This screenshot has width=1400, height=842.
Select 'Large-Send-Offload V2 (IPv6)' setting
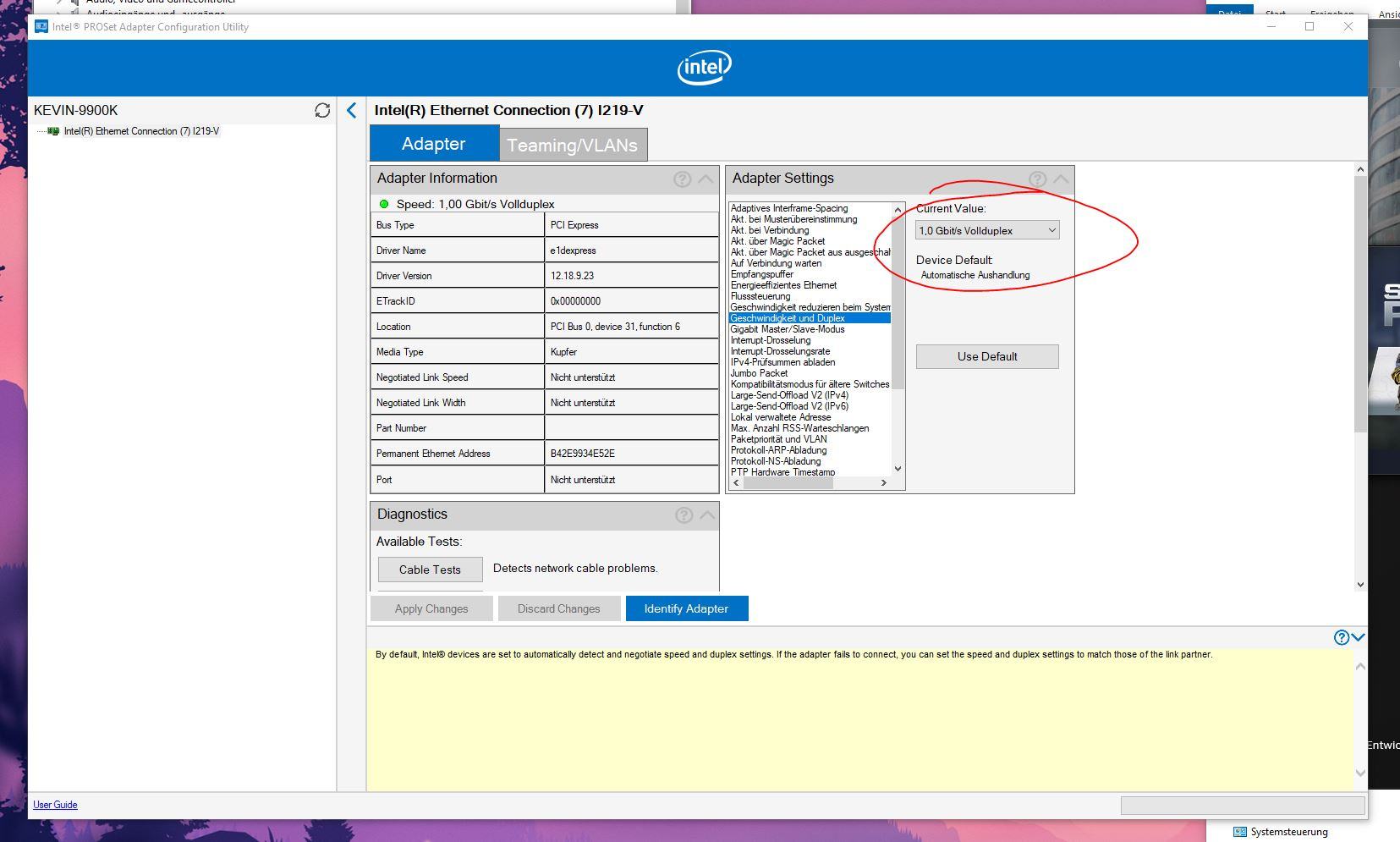click(x=810, y=406)
